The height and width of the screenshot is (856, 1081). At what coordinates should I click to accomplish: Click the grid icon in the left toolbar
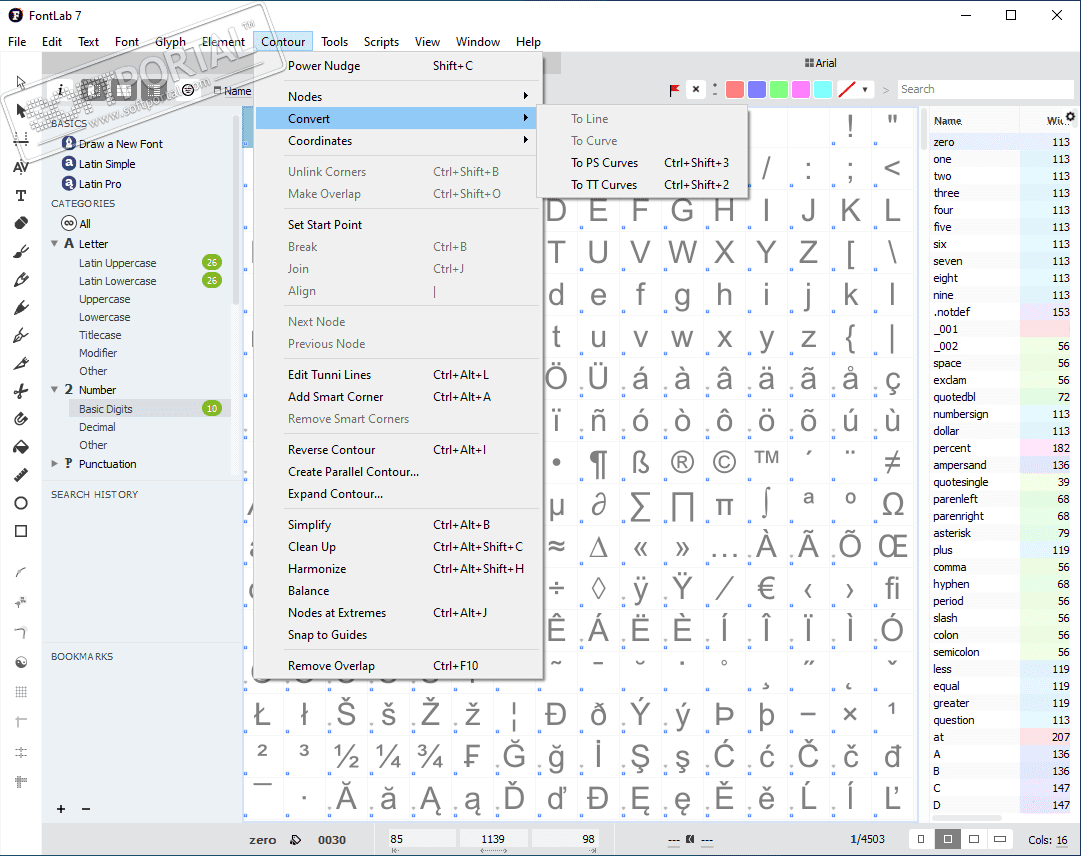point(21,691)
